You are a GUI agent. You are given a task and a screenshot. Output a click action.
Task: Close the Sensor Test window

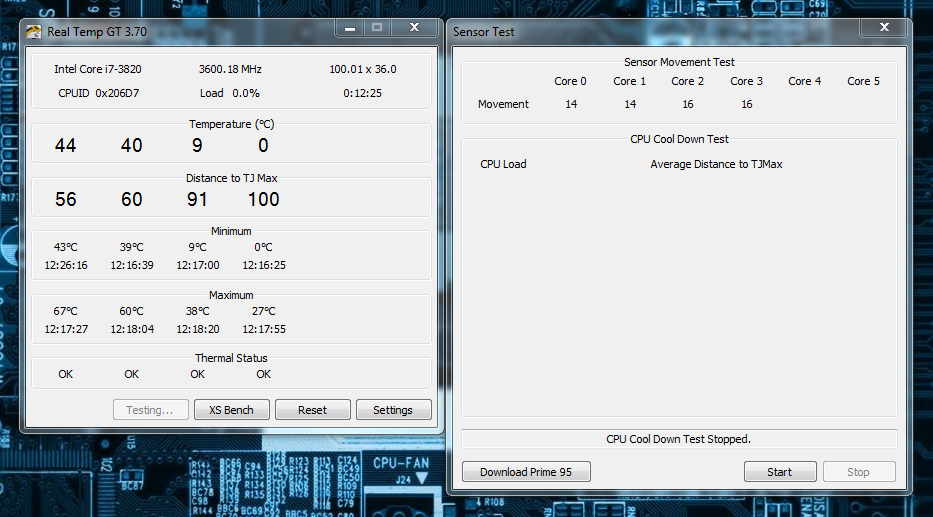884,27
